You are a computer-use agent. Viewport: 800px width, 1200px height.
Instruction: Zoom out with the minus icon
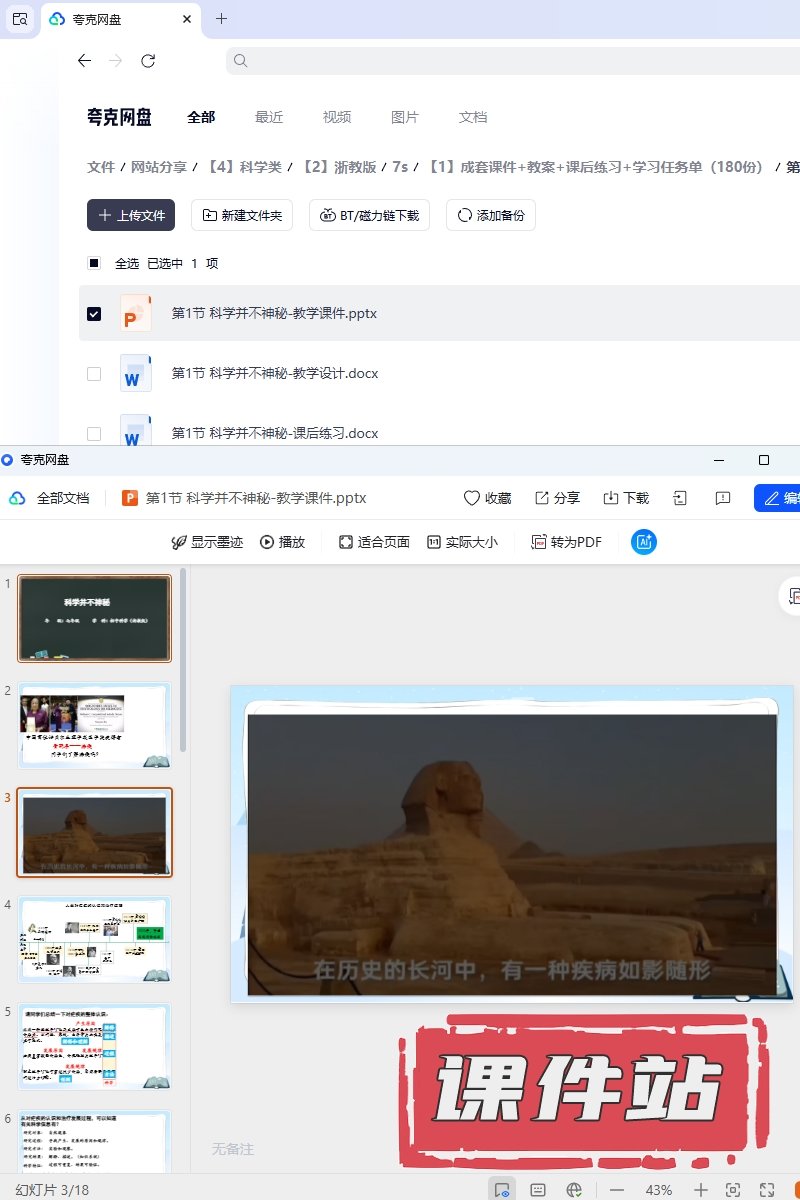[x=617, y=1190]
